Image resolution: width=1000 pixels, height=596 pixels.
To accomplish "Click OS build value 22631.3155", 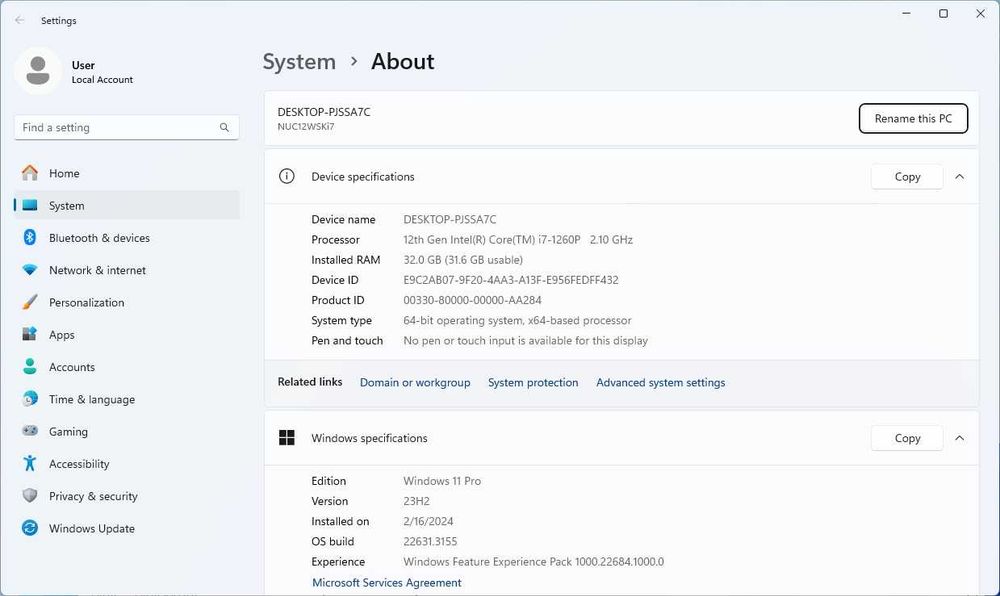I will pos(430,541).
